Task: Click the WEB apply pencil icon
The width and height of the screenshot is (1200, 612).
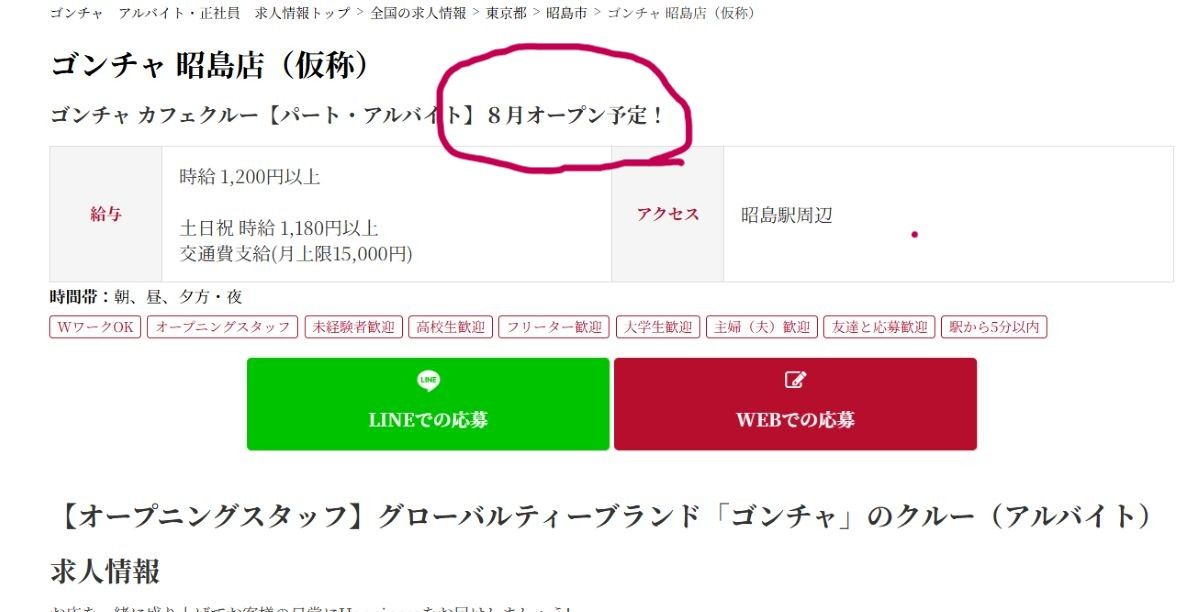Action: click(795, 380)
